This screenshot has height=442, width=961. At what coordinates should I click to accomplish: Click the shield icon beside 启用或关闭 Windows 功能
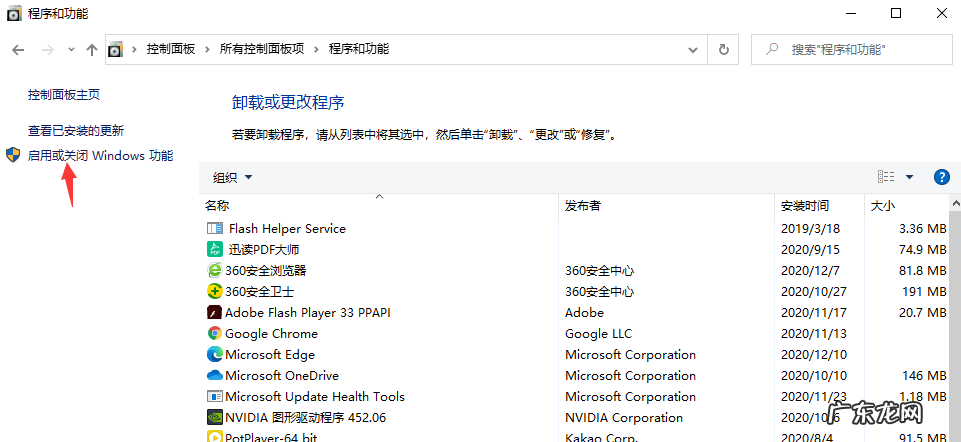point(13,155)
